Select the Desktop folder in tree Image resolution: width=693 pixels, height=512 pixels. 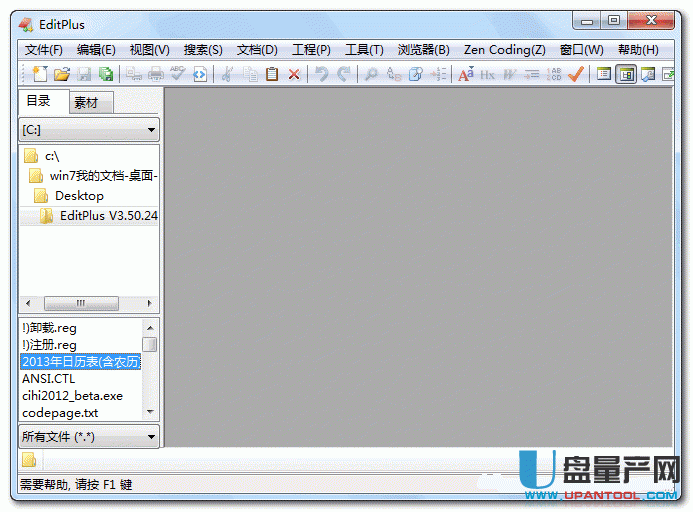point(79,196)
